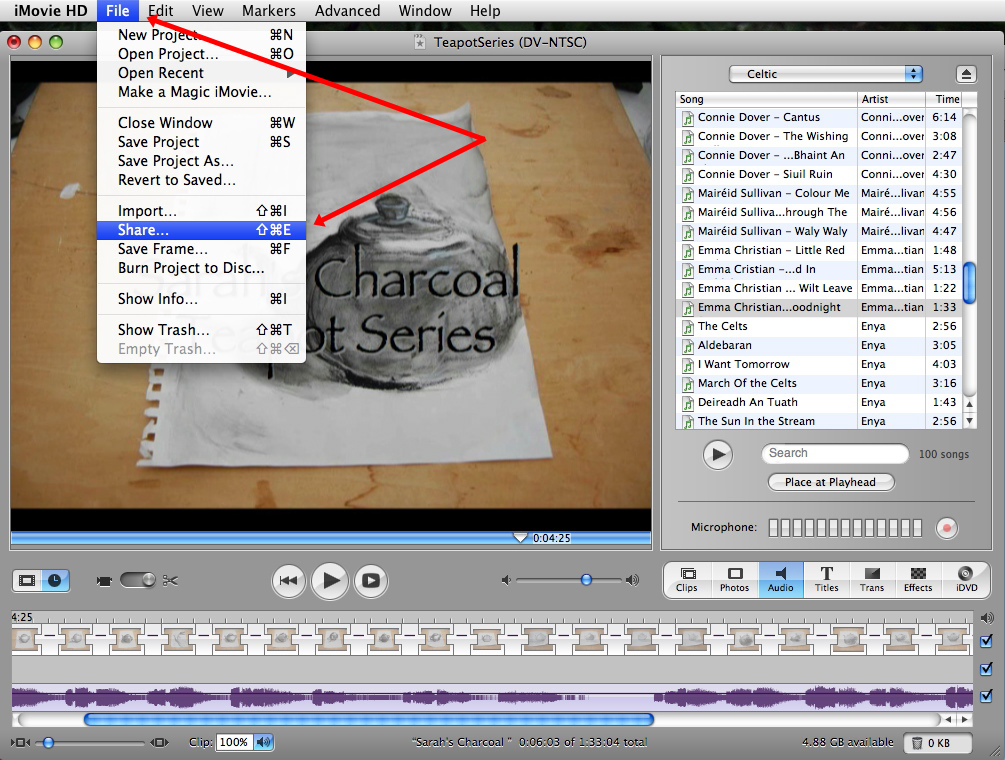Image resolution: width=1005 pixels, height=760 pixels.
Task: Click the speaker icon above the timeline track checkboxes
Action: tap(986, 618)
